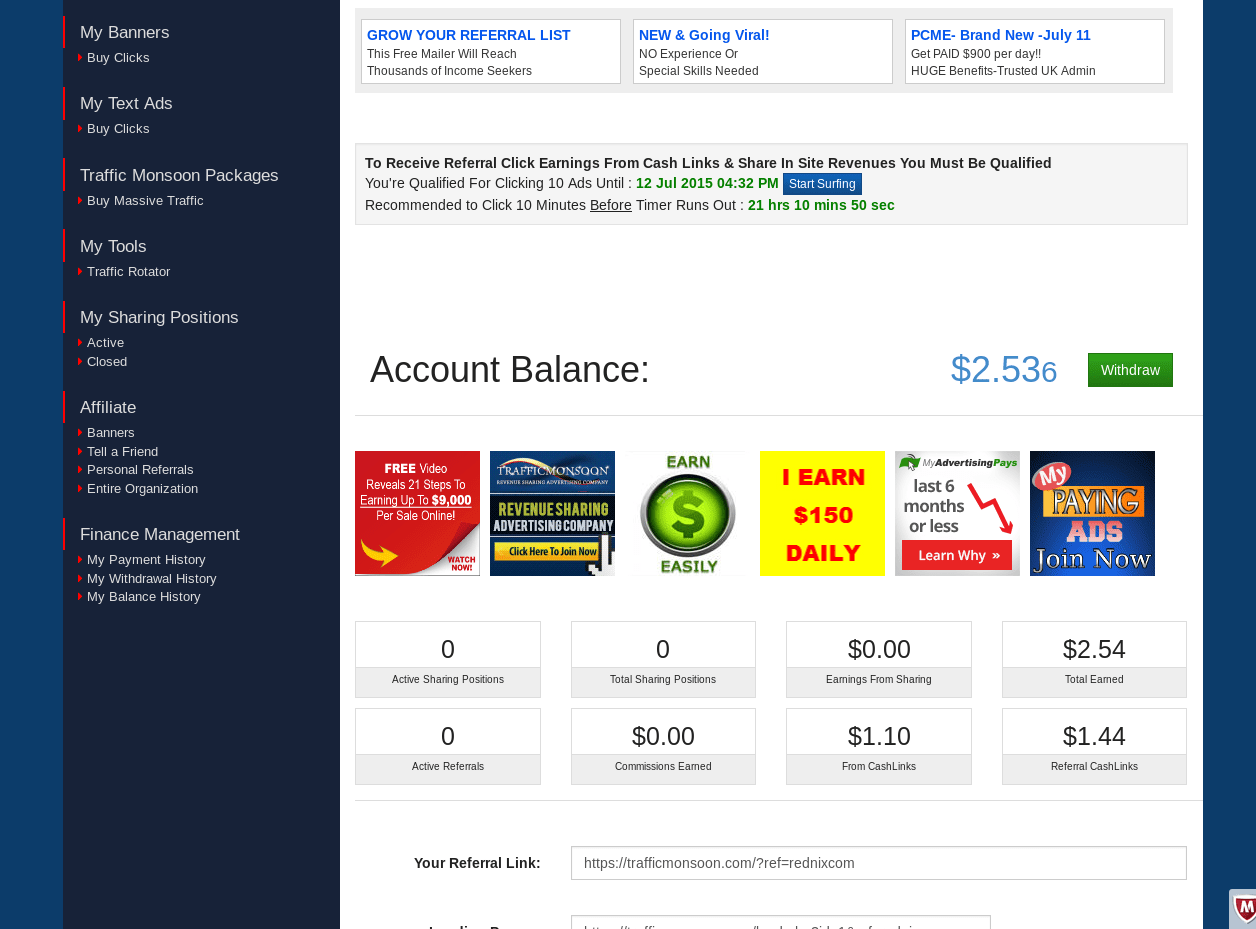The image size is (1256, 929).
Task: View Entire Organization
Action: click(142, 489)
